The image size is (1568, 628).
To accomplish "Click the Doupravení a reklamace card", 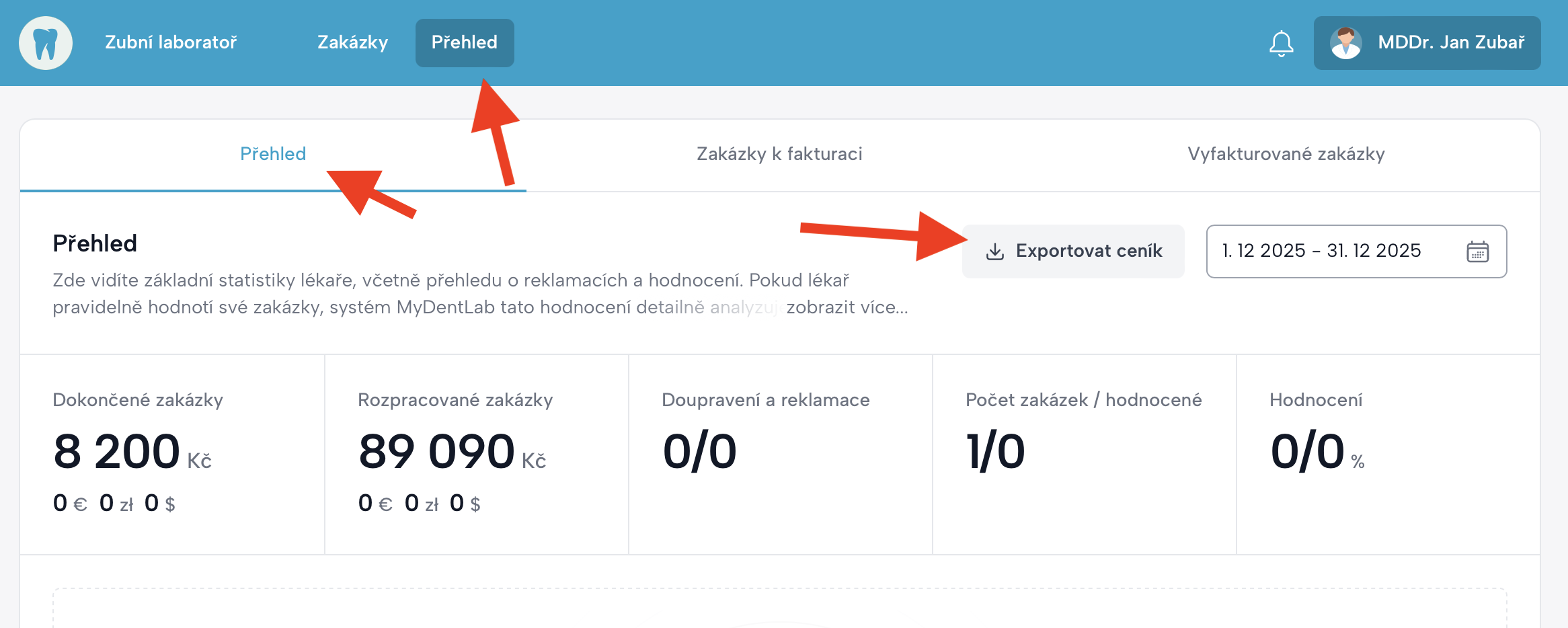I will (x=781, y=454).
